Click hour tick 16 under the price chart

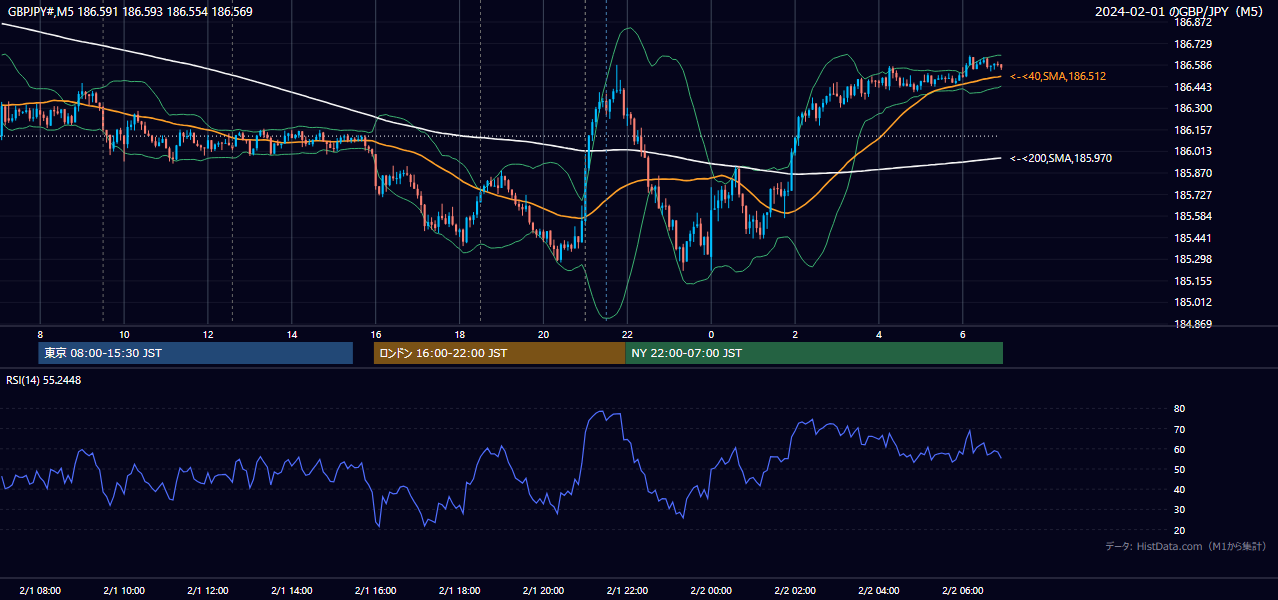coord(376,334)
